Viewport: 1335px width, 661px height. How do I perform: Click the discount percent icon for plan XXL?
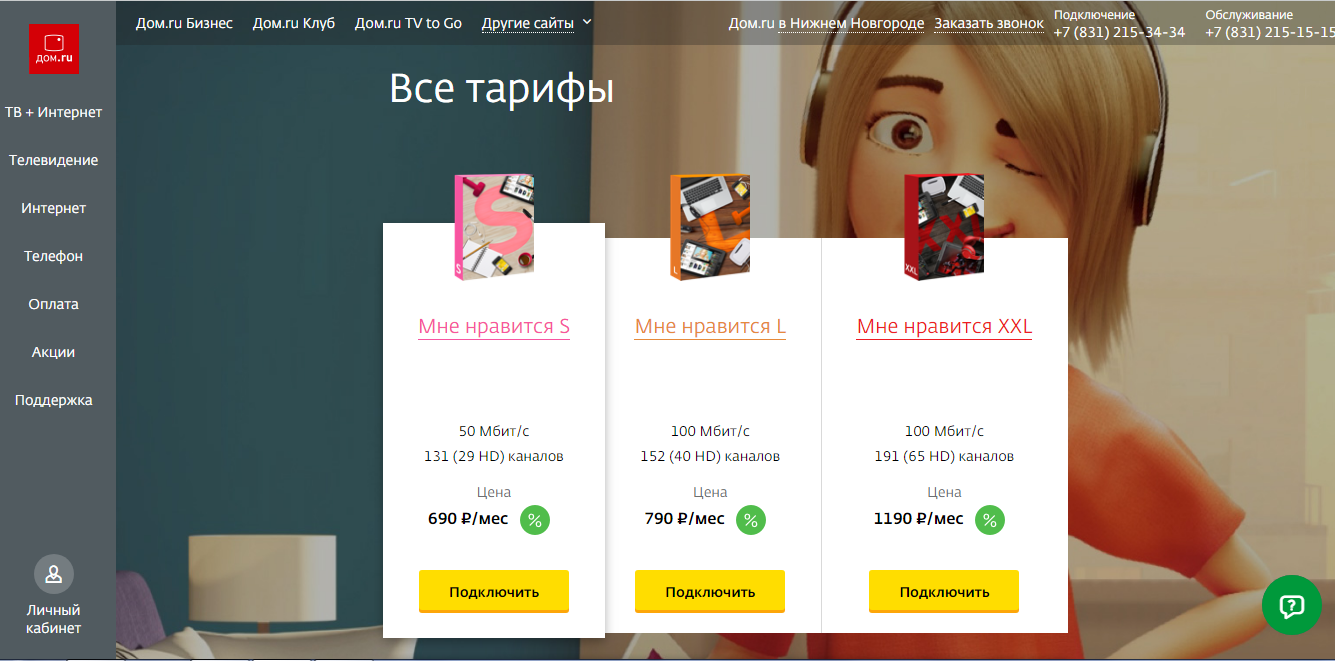tap(990, 520)
